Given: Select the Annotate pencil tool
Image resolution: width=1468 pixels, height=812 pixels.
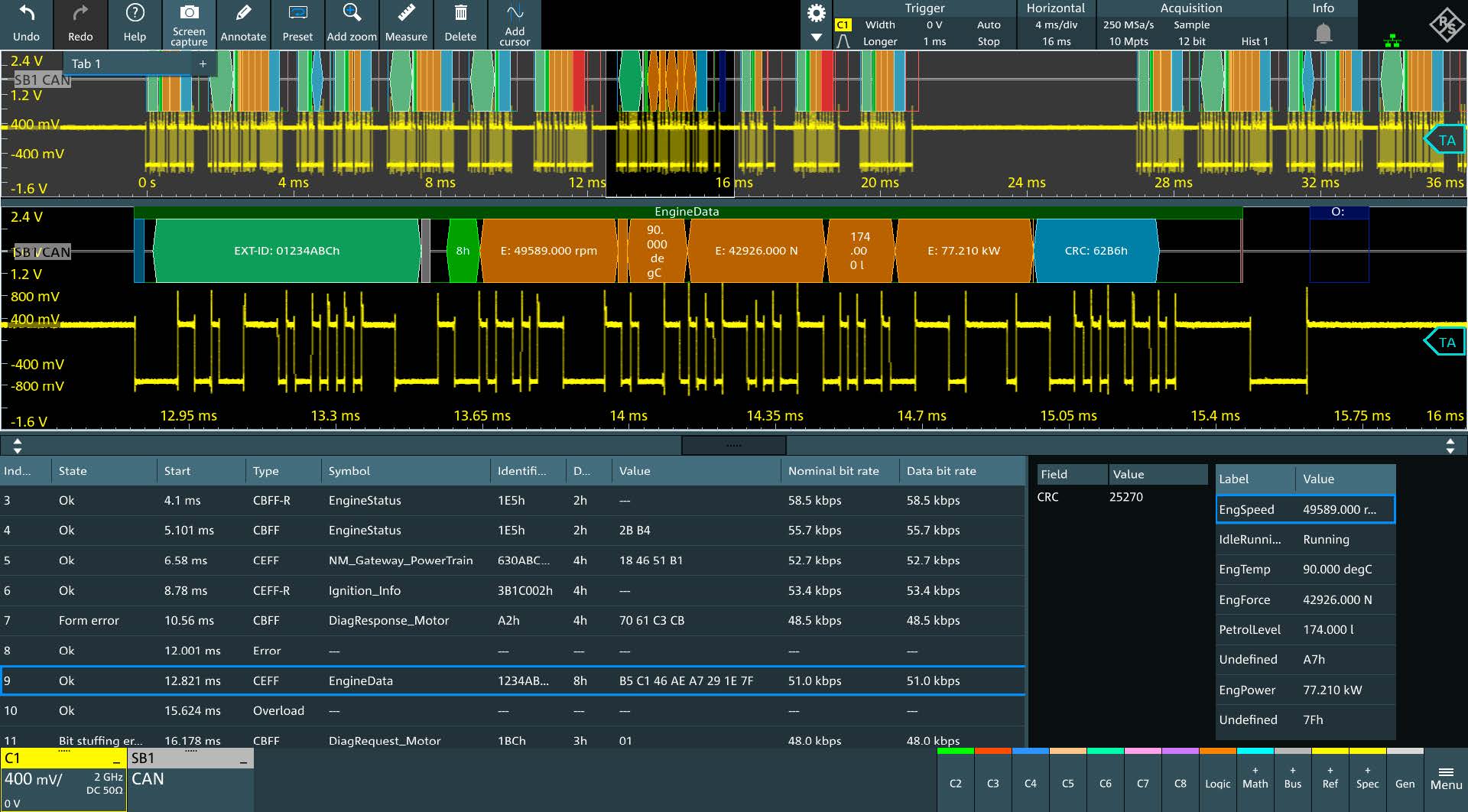Looking at the screenshot, I should point(243,14).
